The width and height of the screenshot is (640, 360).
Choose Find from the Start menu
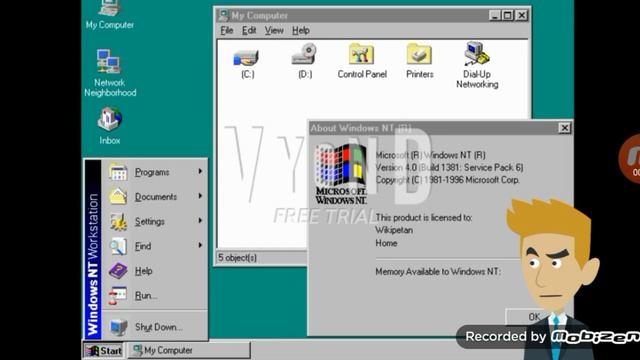pos(155,246)
